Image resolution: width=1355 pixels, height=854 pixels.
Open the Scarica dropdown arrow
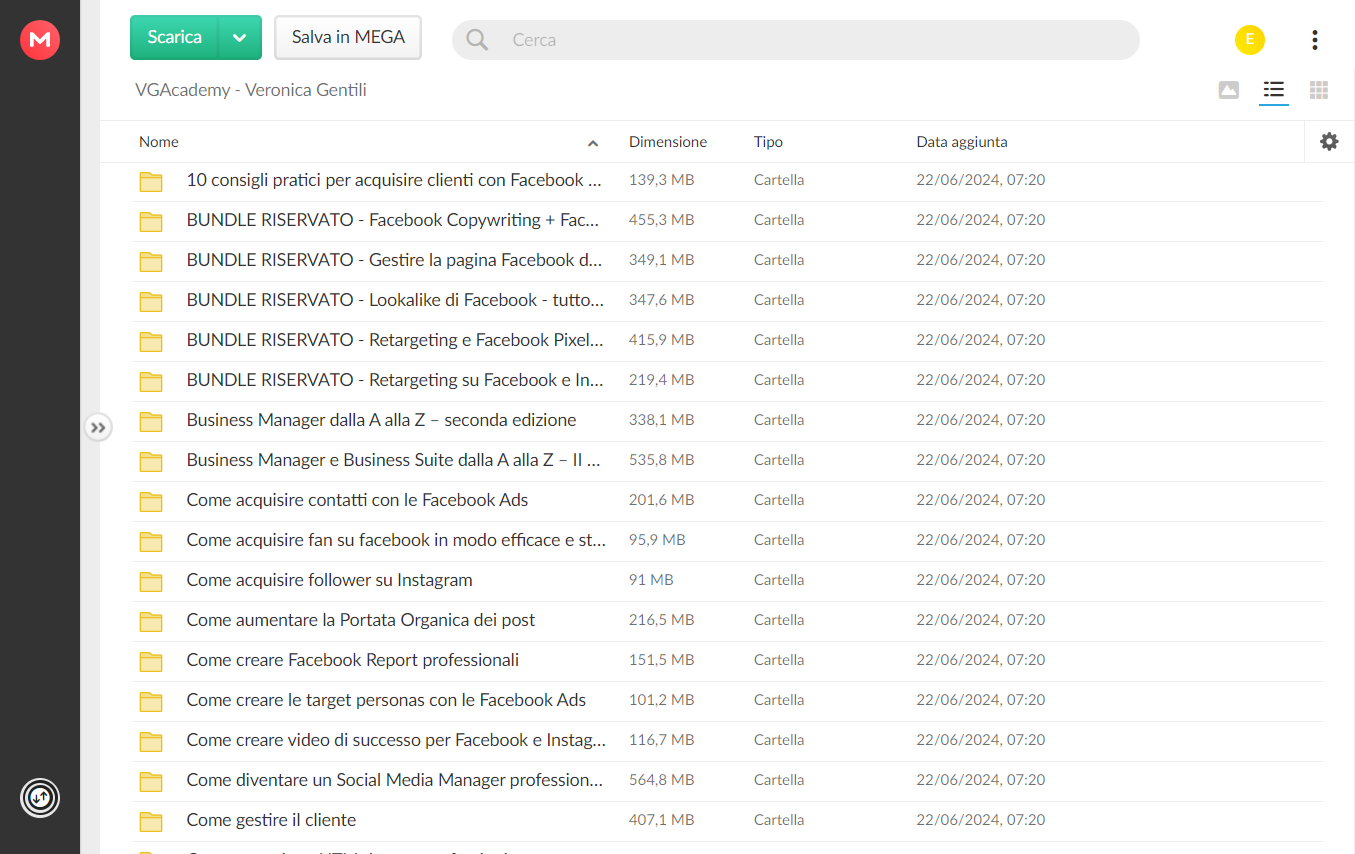[240, 37]
